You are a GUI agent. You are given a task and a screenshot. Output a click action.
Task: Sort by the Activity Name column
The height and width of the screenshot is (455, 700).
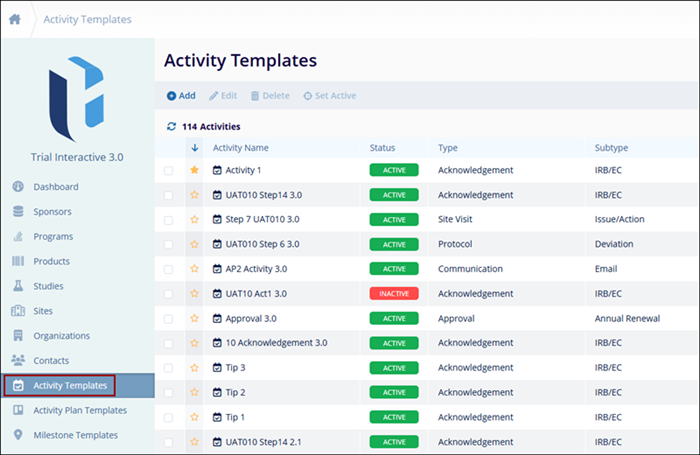click(x=240, y=148)
